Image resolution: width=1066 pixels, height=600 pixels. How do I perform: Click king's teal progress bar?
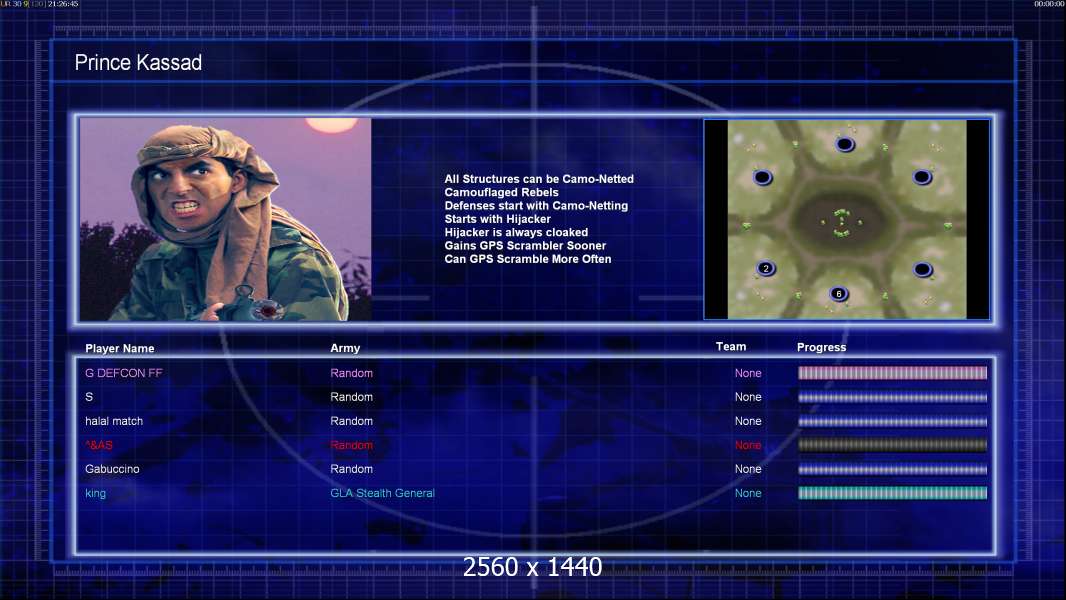pos(893,493)
